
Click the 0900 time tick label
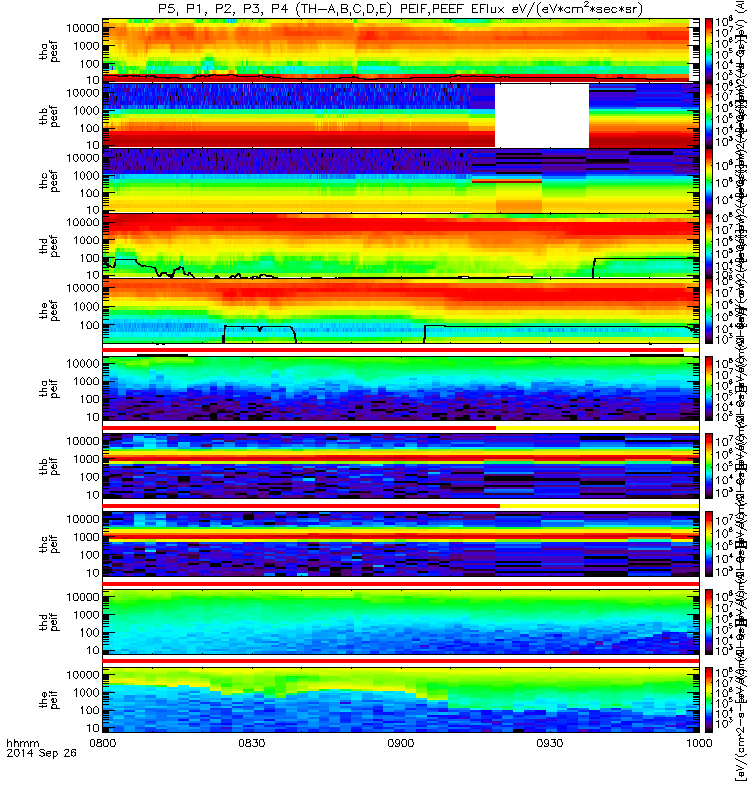point(401,743)
